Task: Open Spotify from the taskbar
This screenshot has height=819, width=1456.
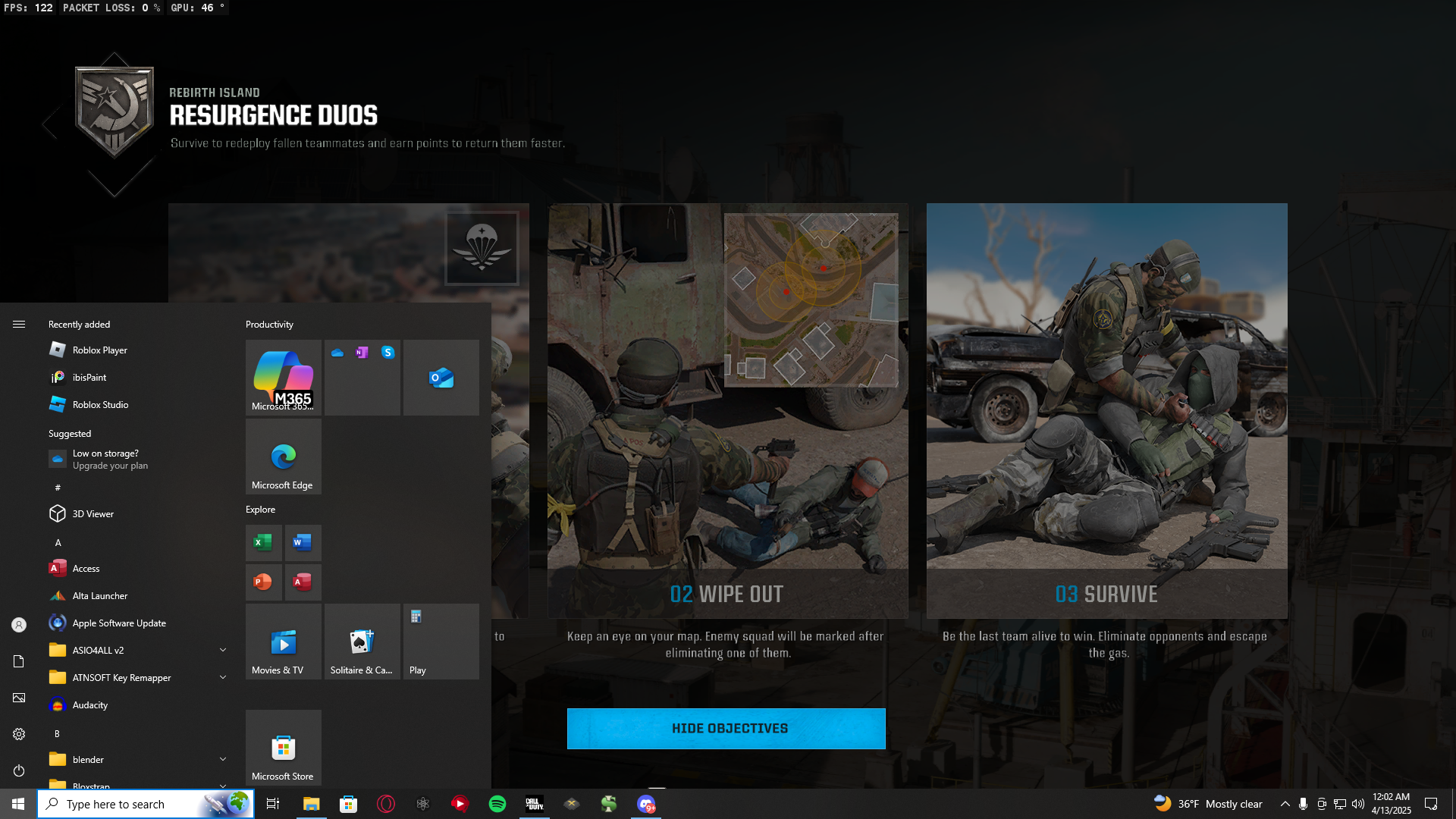Action: [497, 804]
